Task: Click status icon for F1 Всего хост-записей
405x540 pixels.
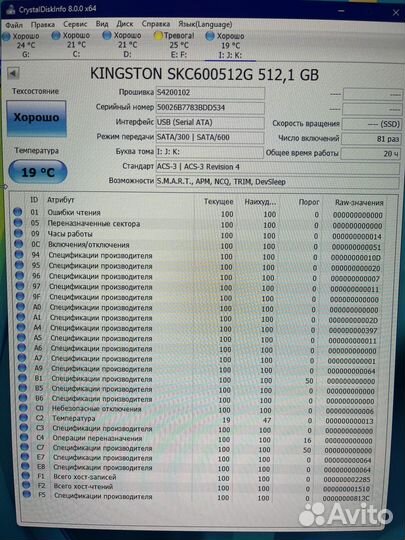Action: pos(26,475)
